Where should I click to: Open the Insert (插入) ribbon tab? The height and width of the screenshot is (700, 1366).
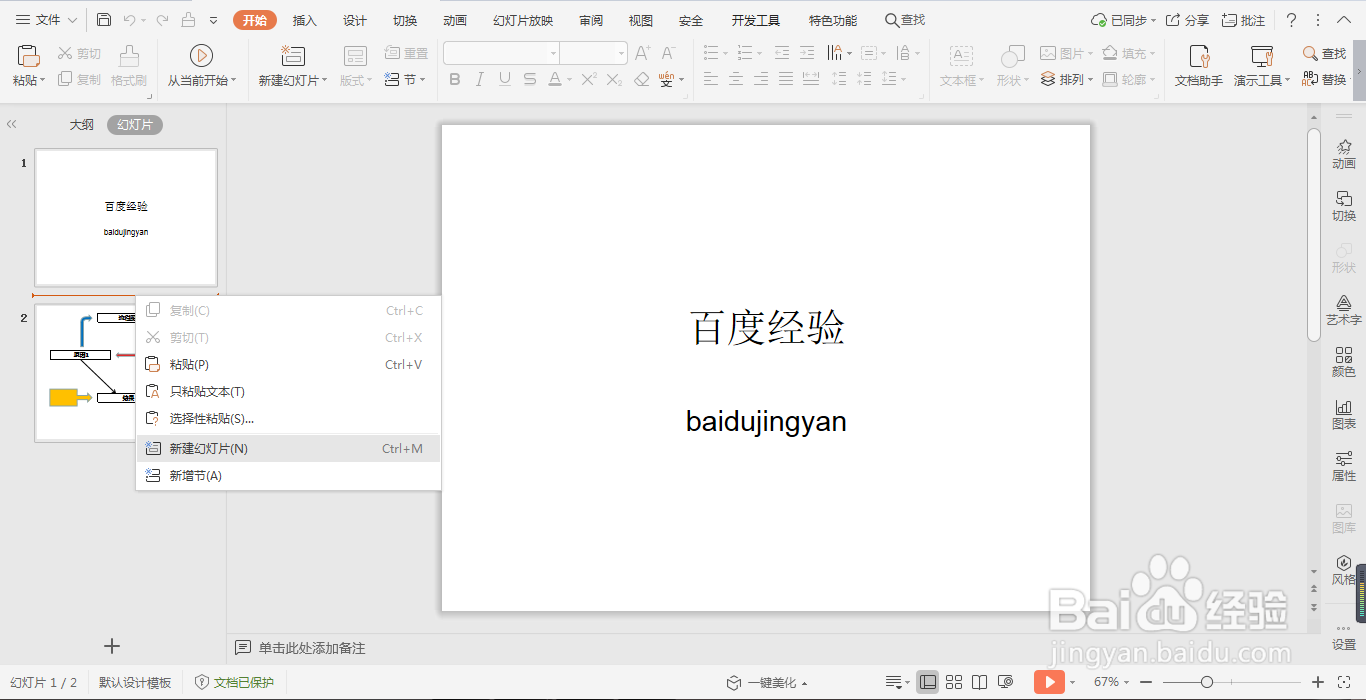pyautogui.click(x=304, y=20)
